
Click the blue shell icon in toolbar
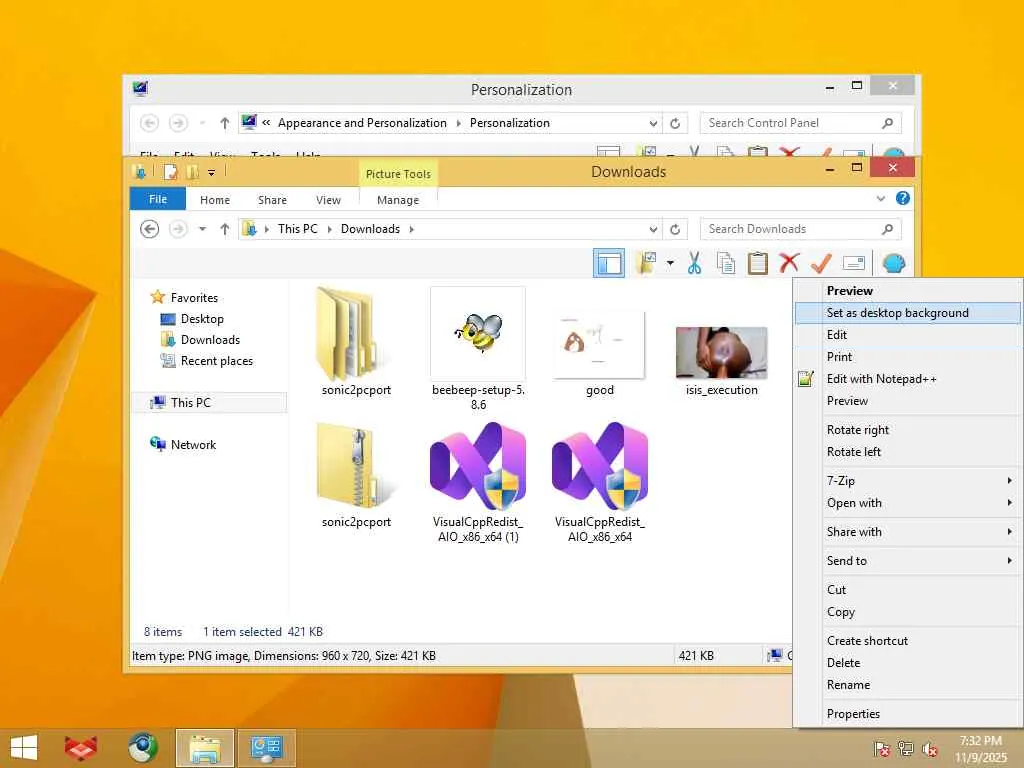[x=893, y=263]
